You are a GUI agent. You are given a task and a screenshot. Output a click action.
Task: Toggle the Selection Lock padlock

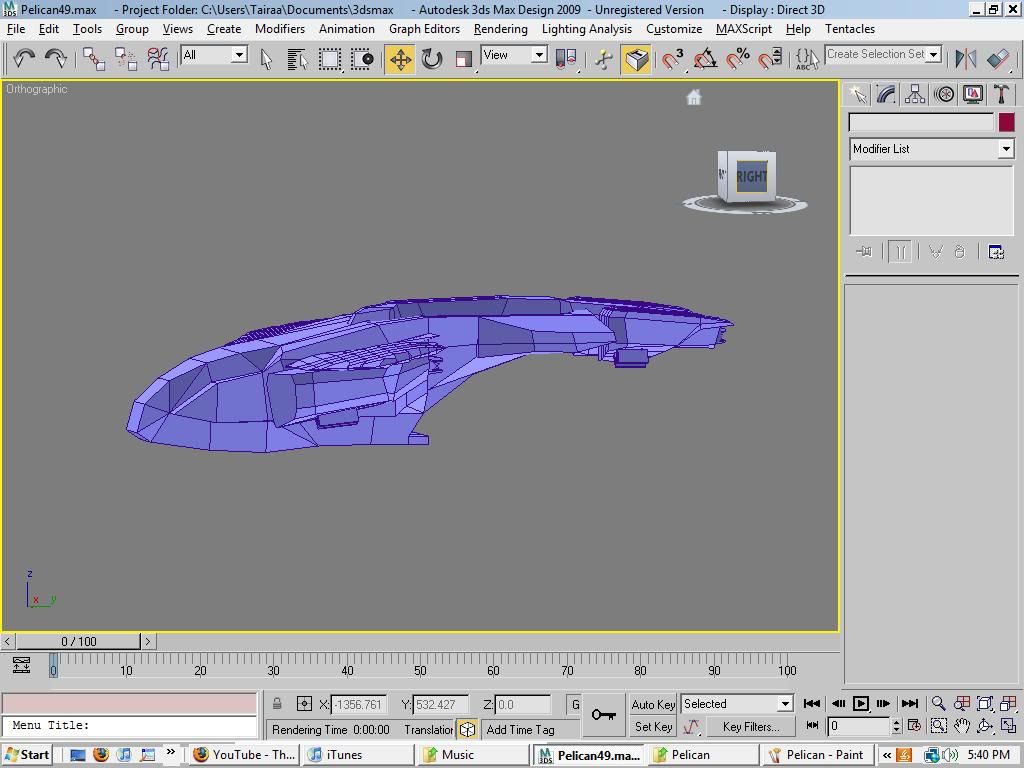[x=278, y=704]
